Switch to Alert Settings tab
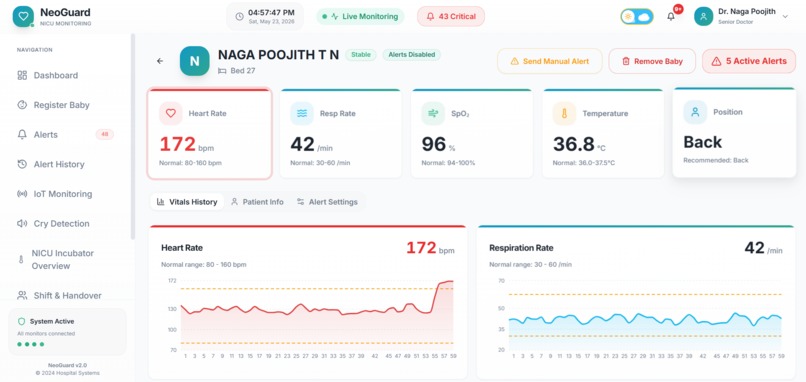 [327, 202]
